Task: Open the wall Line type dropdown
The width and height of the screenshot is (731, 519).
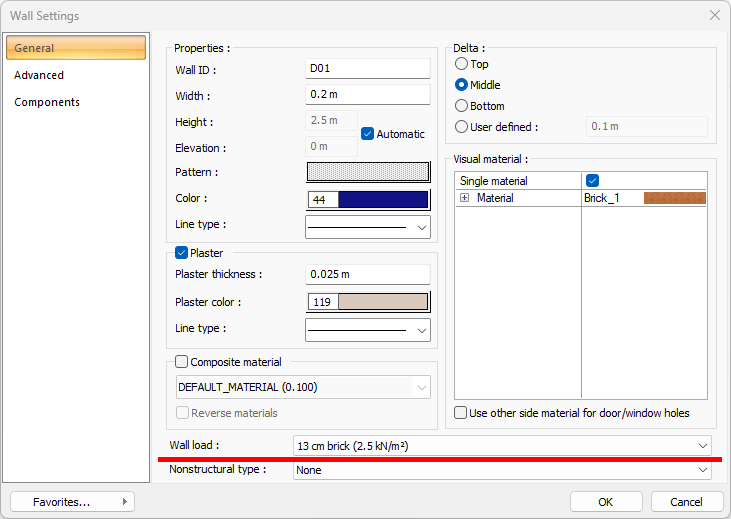Action: [367, 227]
